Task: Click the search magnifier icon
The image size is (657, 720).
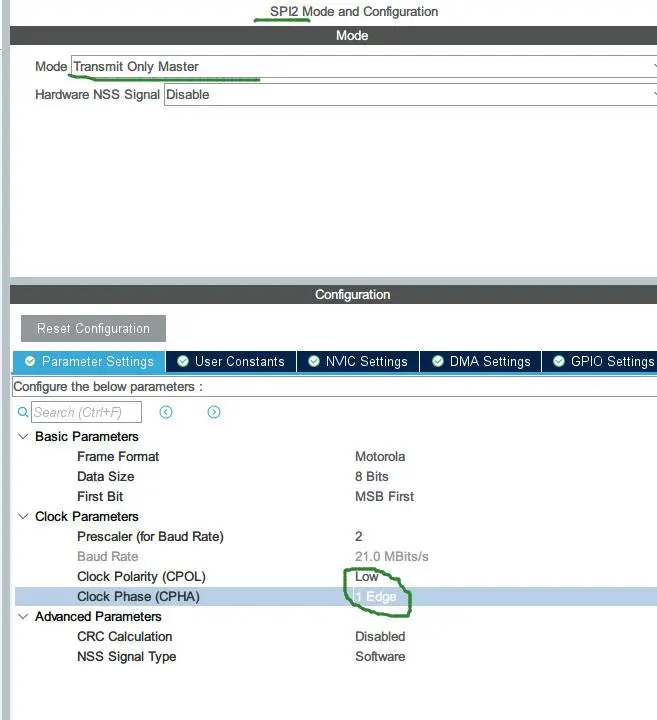Action: coord(23,412)
